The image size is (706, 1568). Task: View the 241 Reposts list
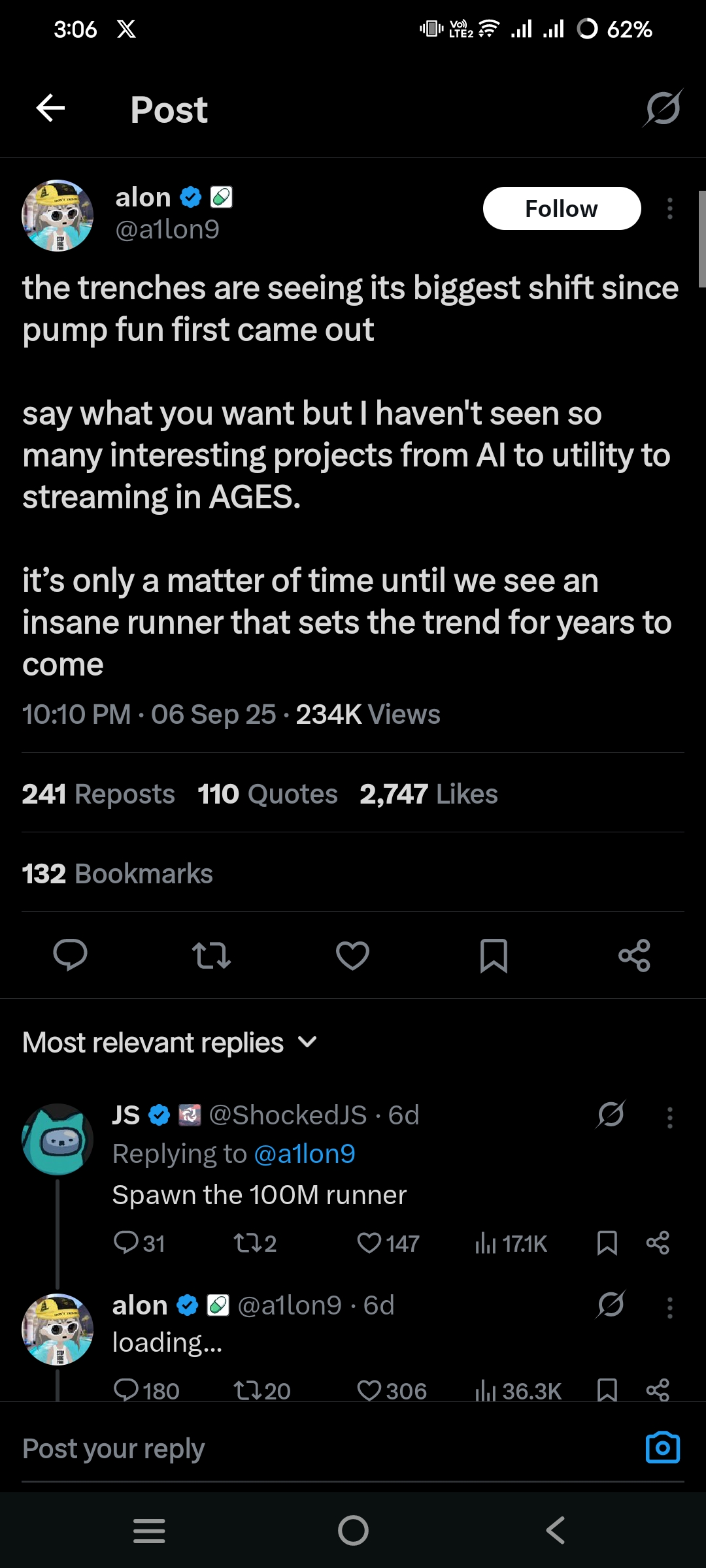(x=99, y=794)
